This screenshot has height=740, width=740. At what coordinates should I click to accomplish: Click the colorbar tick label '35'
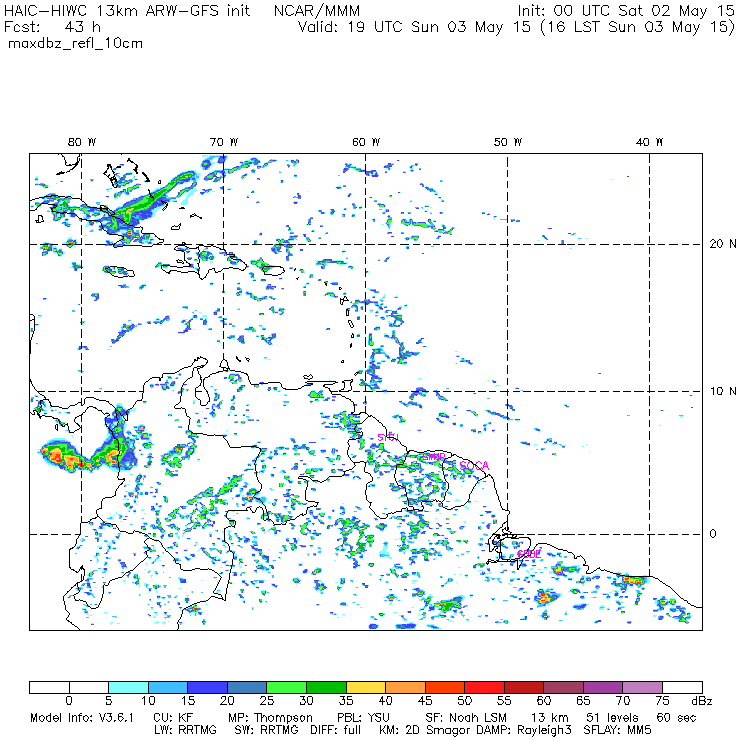(346, 701)
